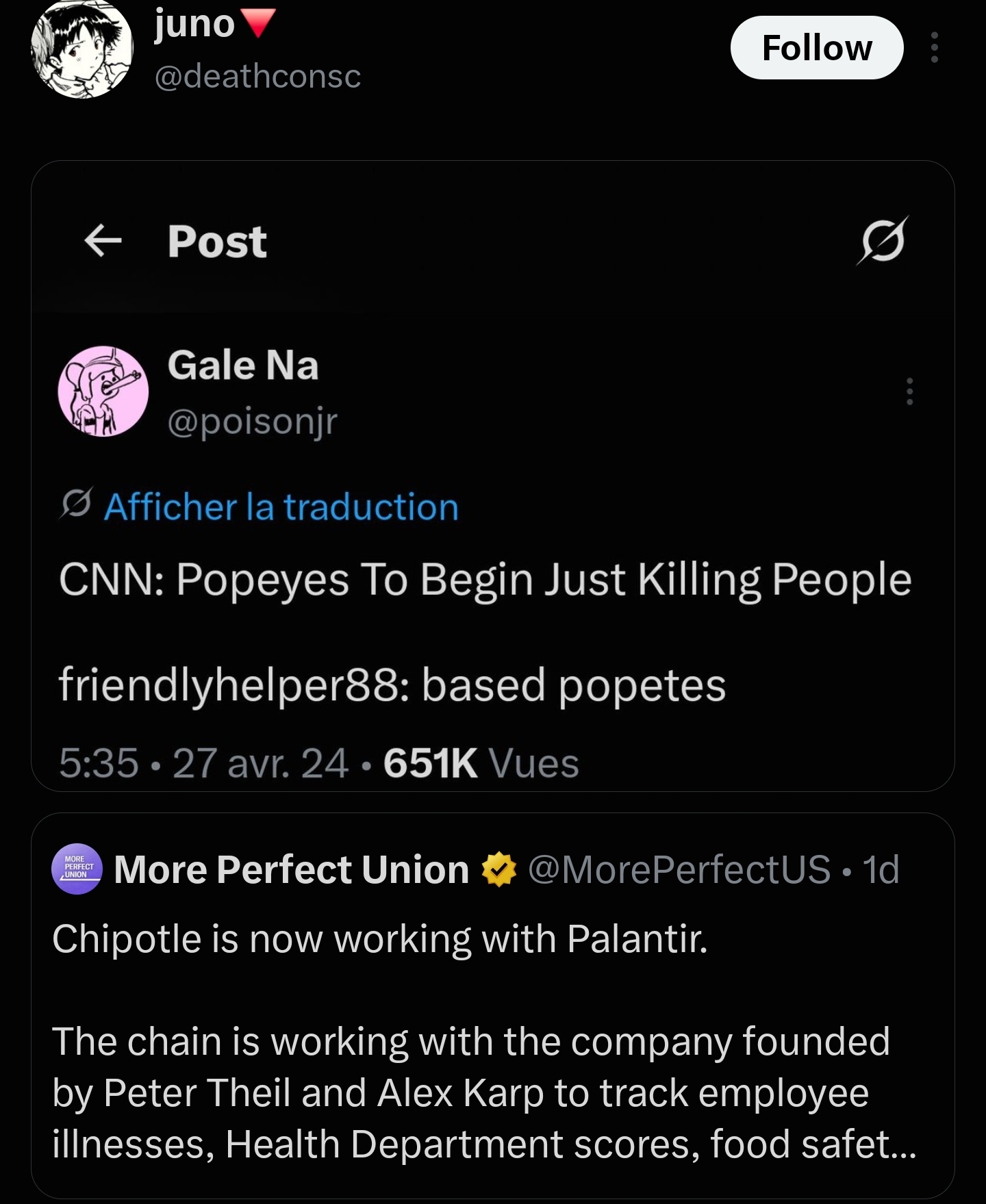Image resolution: width=986 pixels, height=1204 pixels.
Task: Open more options on Gale Na's post
Action: coord(910,391)
